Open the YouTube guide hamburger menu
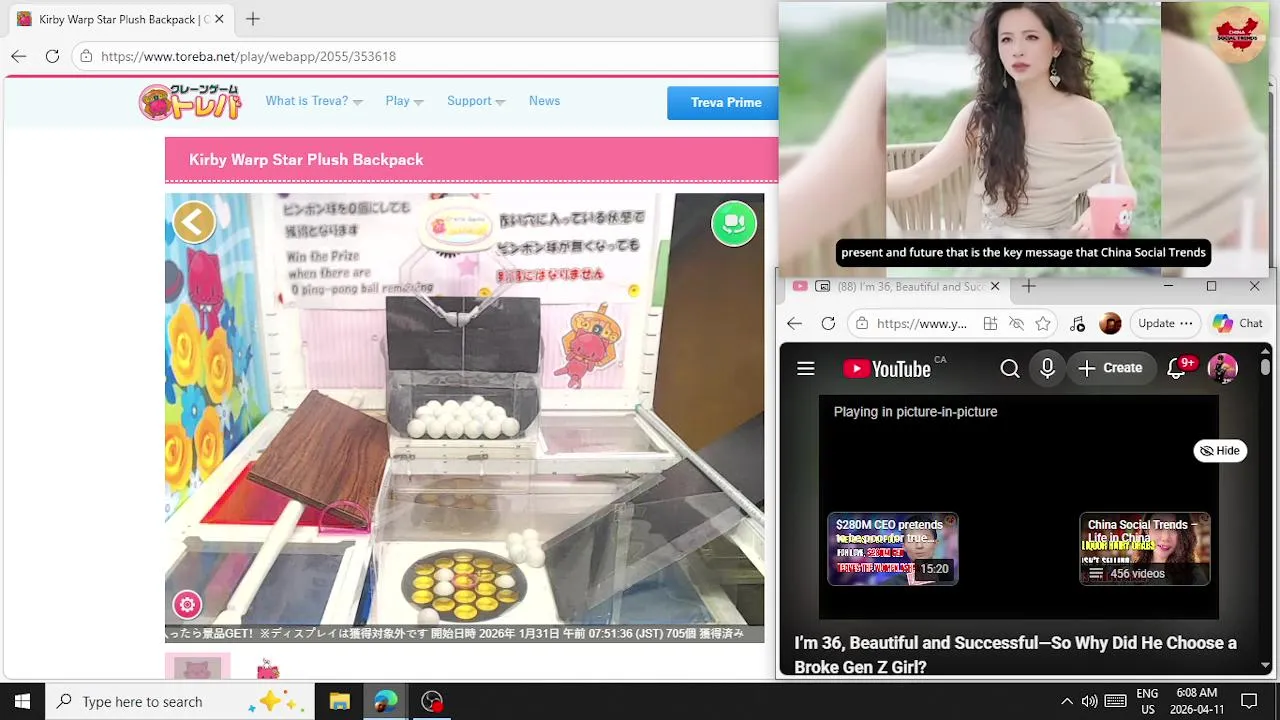The width and height of the screenshot is (1280, 720). (806, 369)
